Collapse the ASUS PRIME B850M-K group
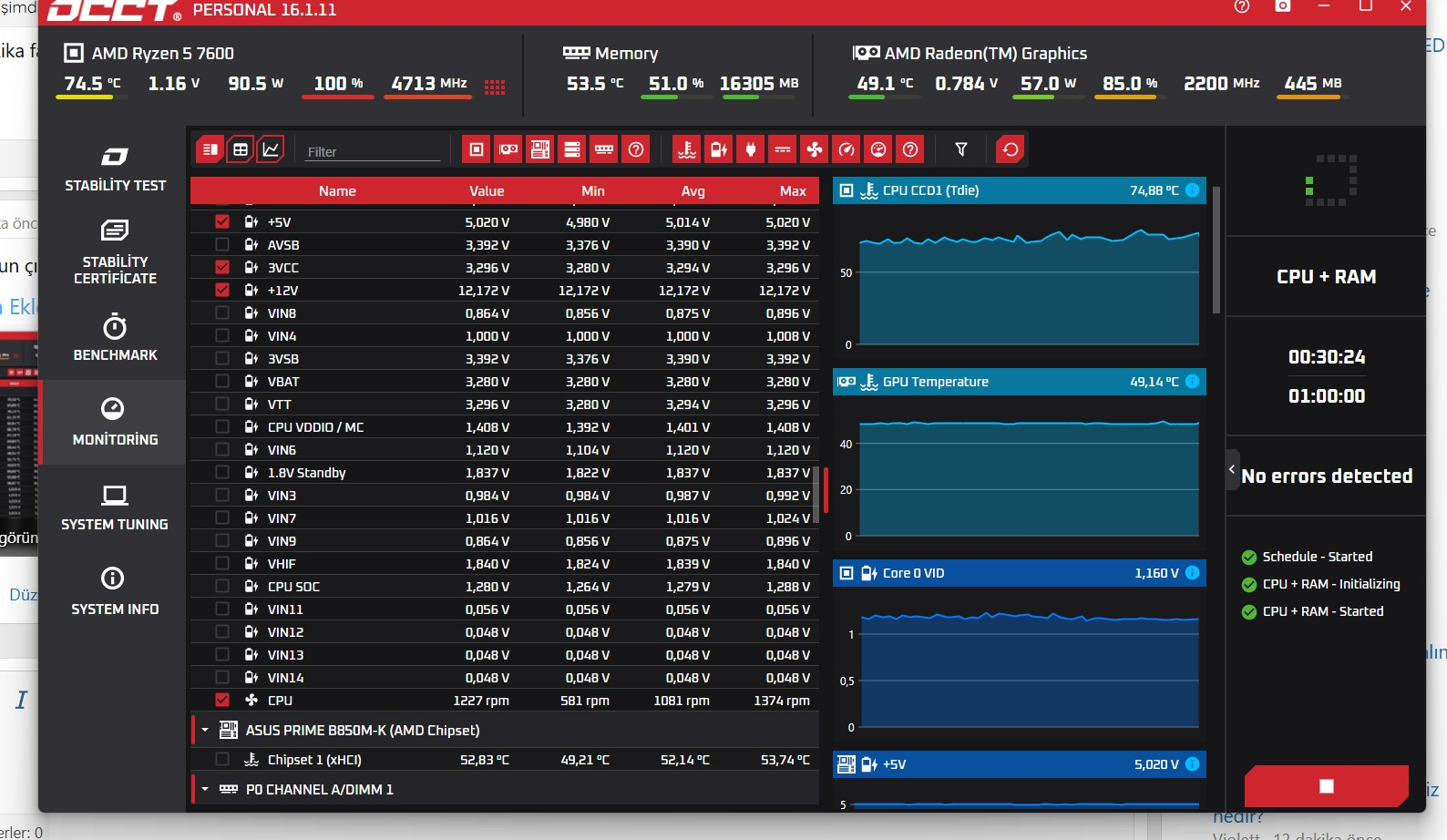The height and width of the screenshot is (840, 1447). [205, 730]
